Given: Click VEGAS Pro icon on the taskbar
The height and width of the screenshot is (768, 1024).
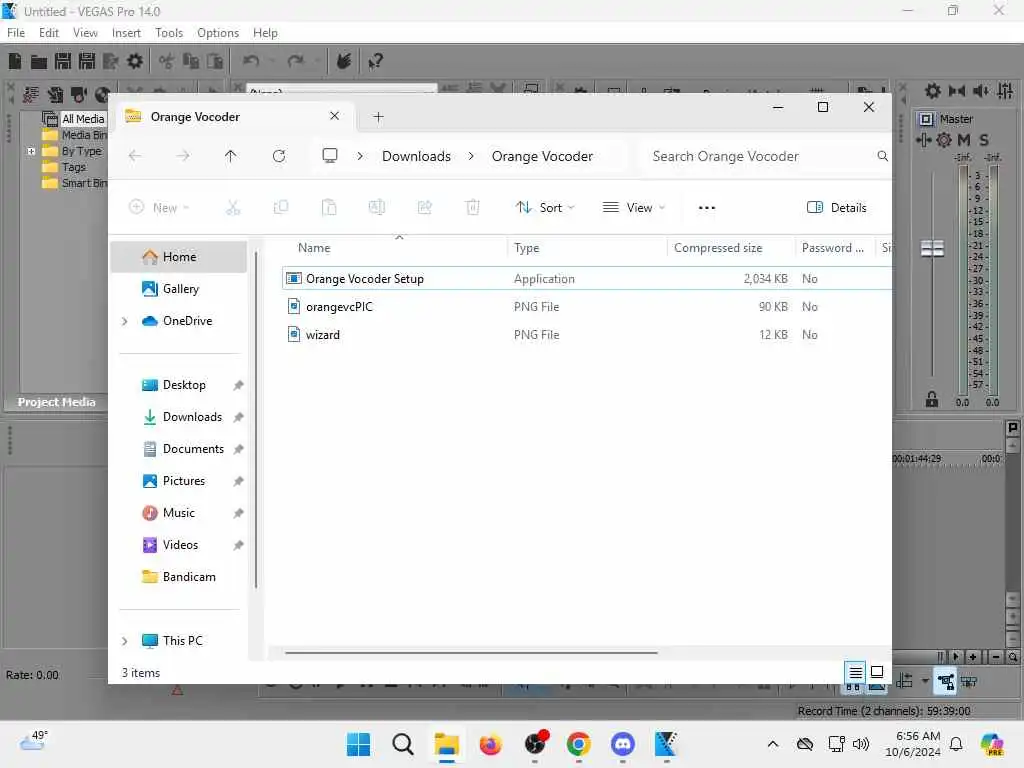Looking at the screenshot, I should point(666,744).
